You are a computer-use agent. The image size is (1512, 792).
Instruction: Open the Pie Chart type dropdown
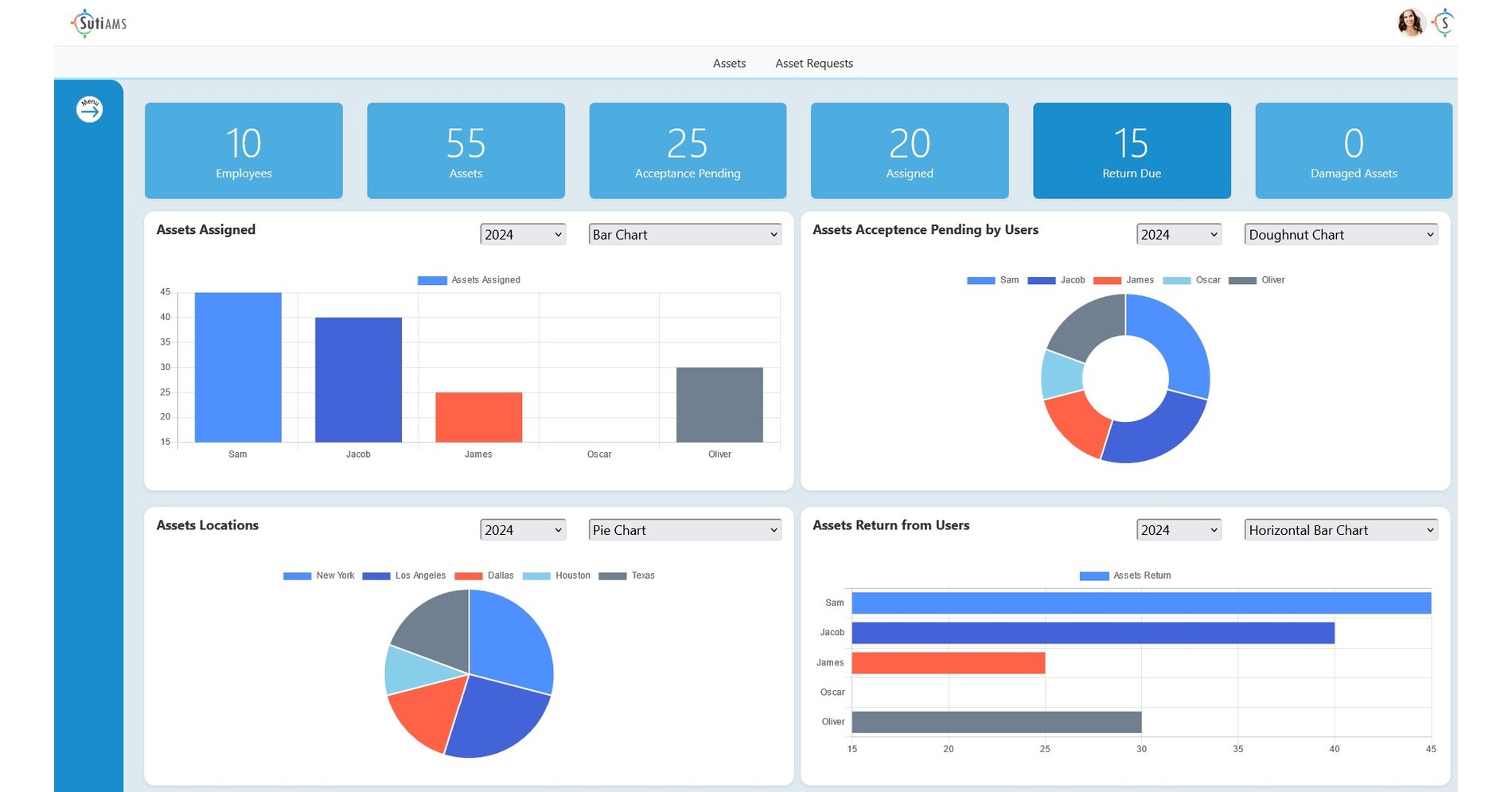(684, 530)
